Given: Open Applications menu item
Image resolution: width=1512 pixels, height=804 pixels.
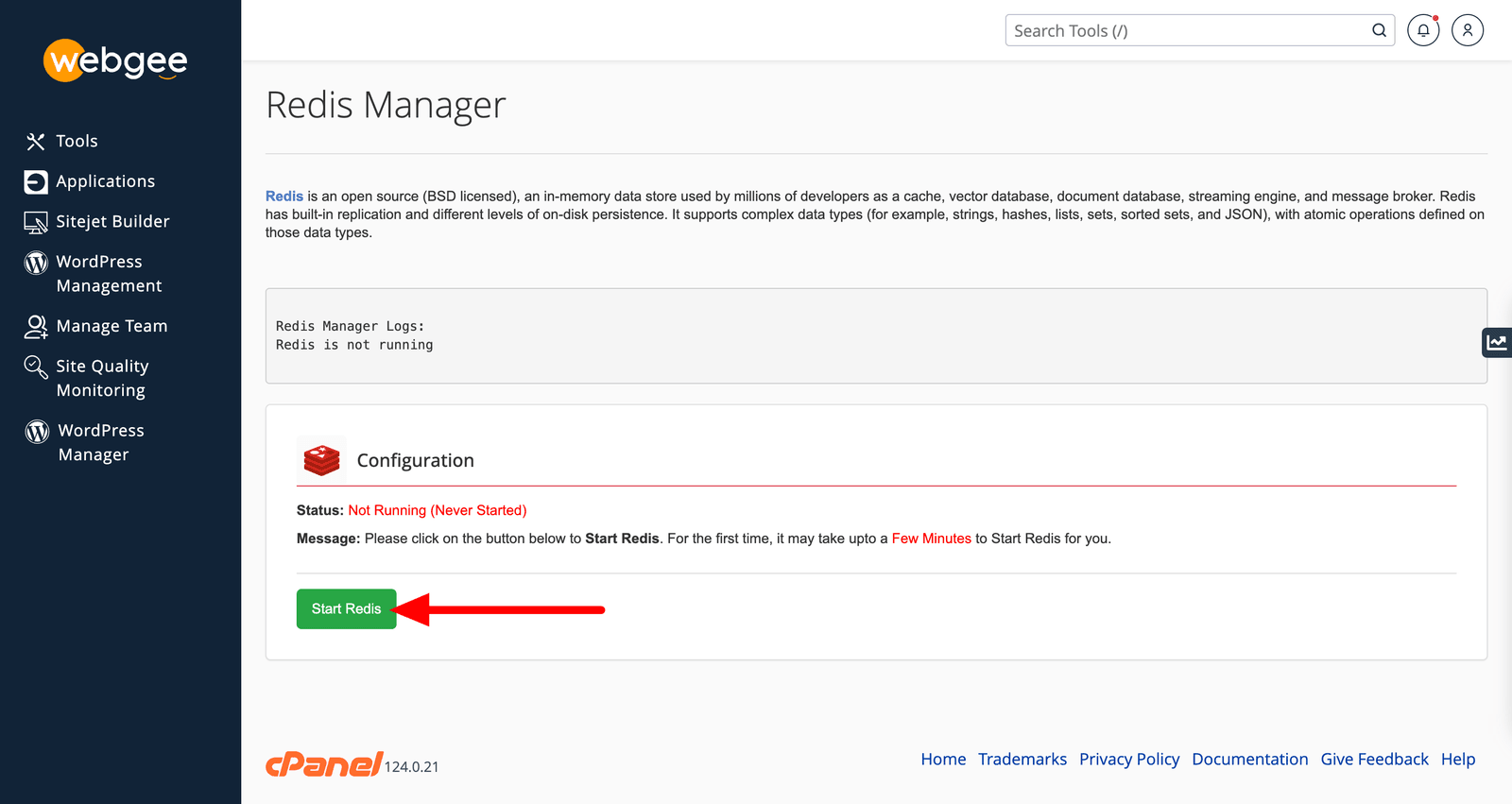Looking at the screenshot, I should (105, 181).
